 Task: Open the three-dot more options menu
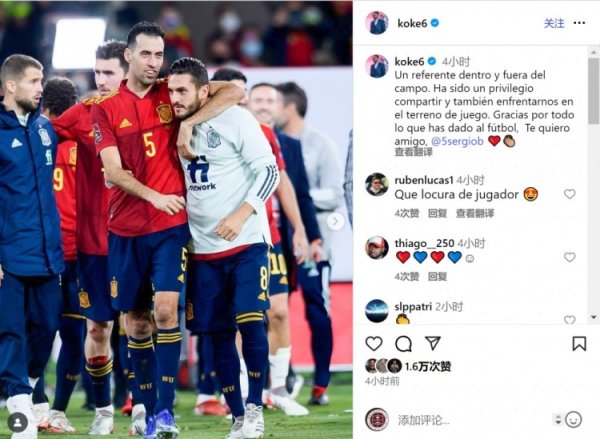tap(579, 23)
